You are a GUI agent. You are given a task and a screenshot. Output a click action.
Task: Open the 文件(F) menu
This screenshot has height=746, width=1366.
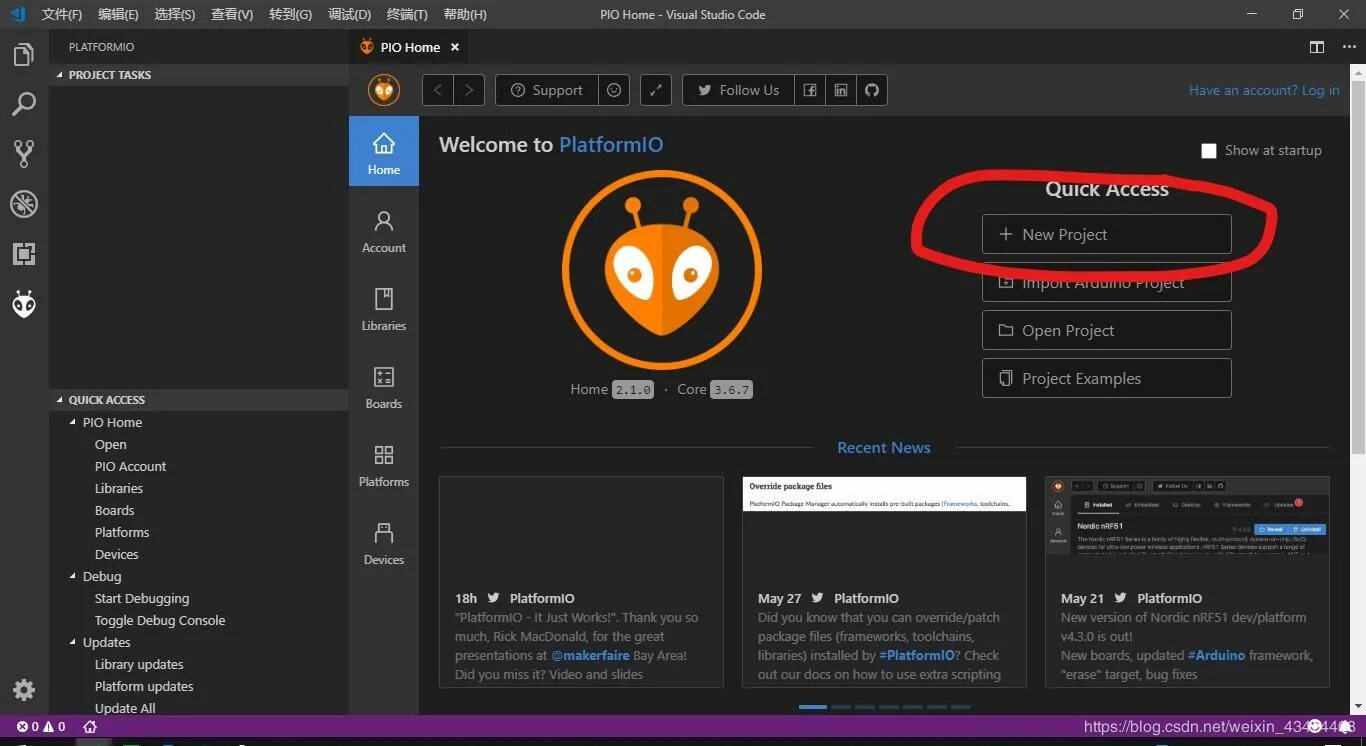tap(62, 14)
